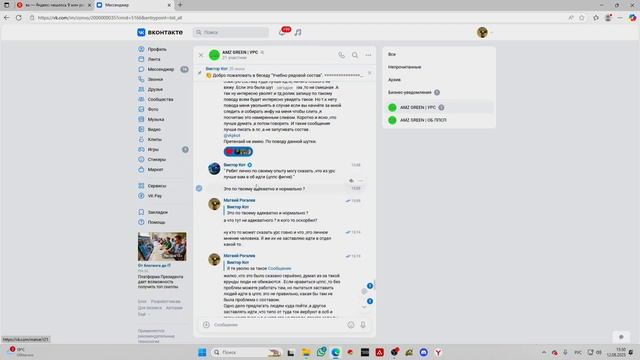Open the AMZ GREEN | УРС chat title
This screenshot has width=640, height=360.
(x=240, y=52)
